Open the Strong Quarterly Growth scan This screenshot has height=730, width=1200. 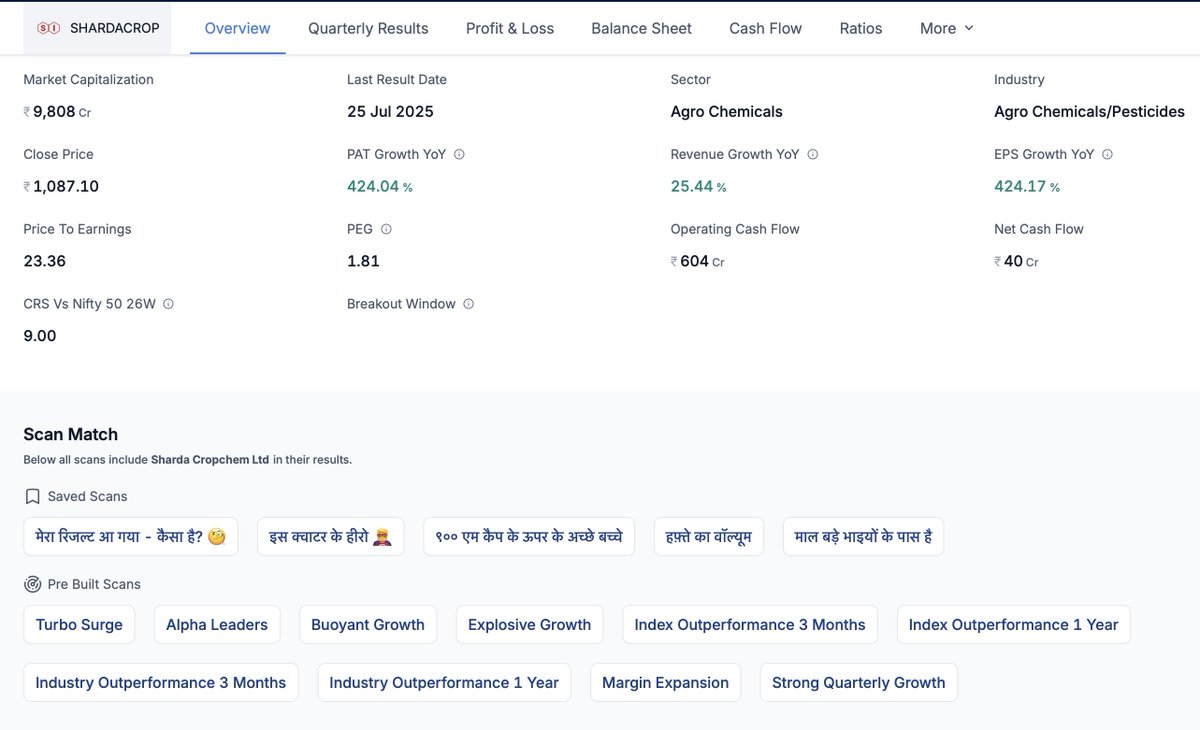point(859,683)
